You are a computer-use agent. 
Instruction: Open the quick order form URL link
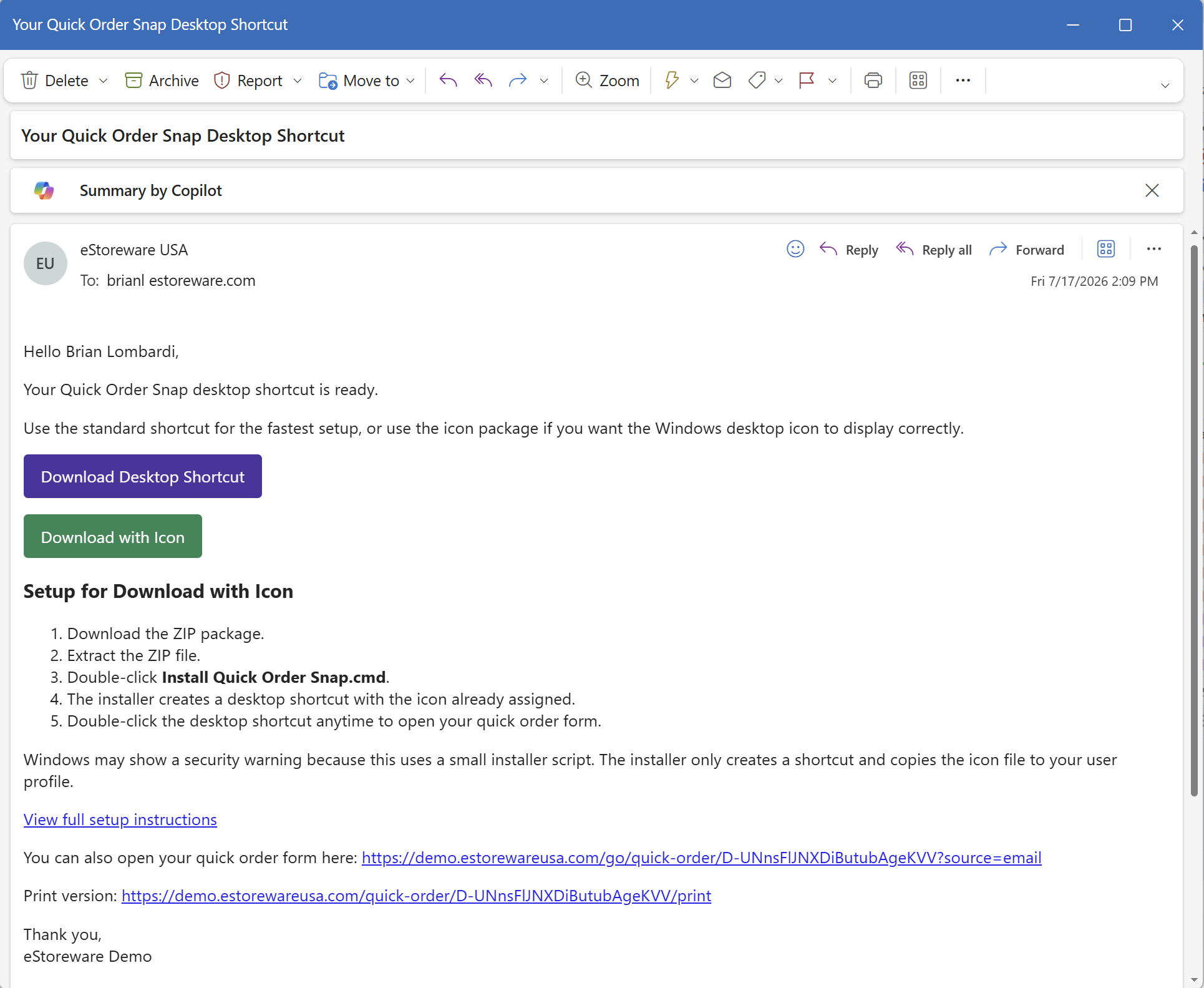(701, 858)
